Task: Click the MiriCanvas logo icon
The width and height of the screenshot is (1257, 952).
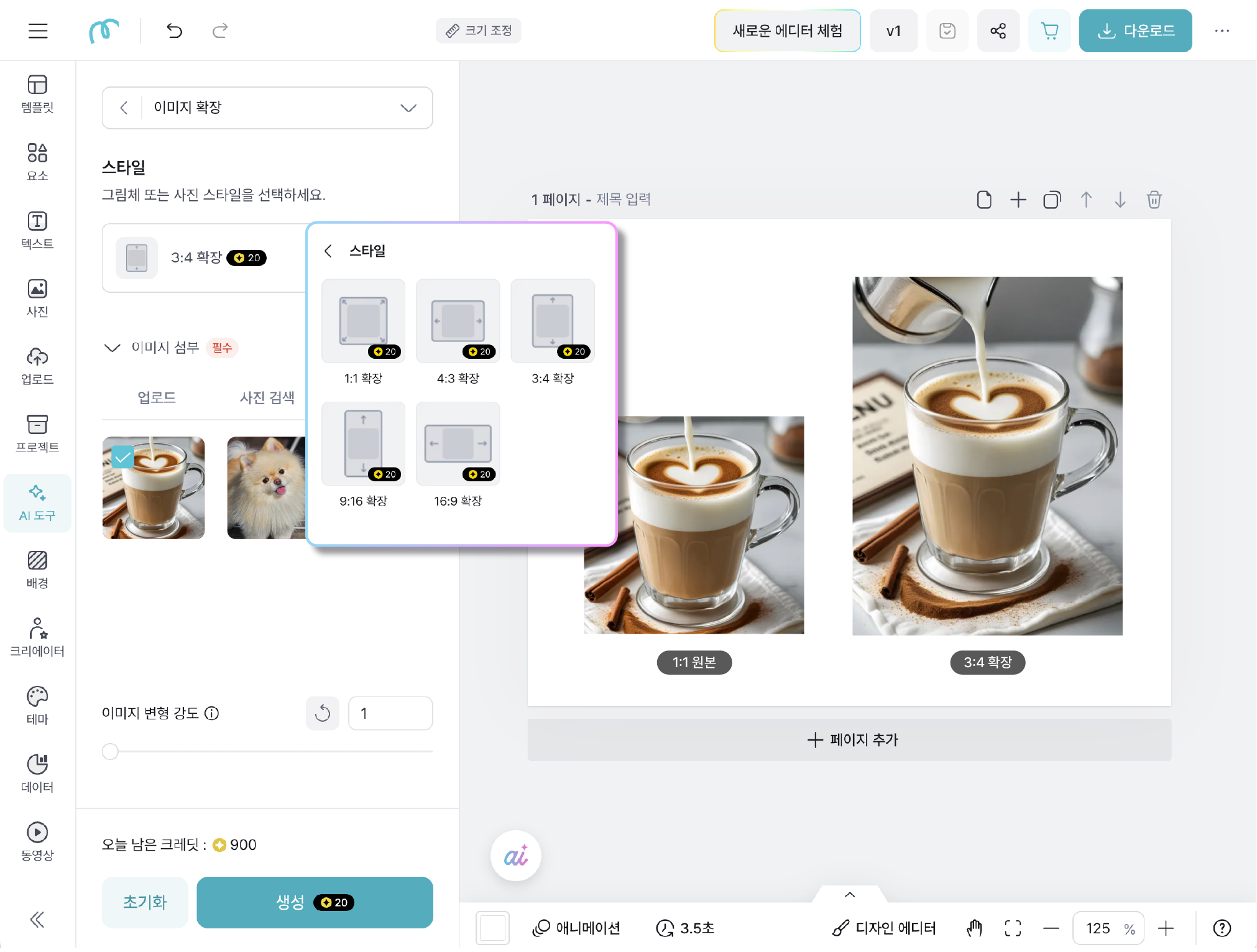Action: [x=103, y=30]
